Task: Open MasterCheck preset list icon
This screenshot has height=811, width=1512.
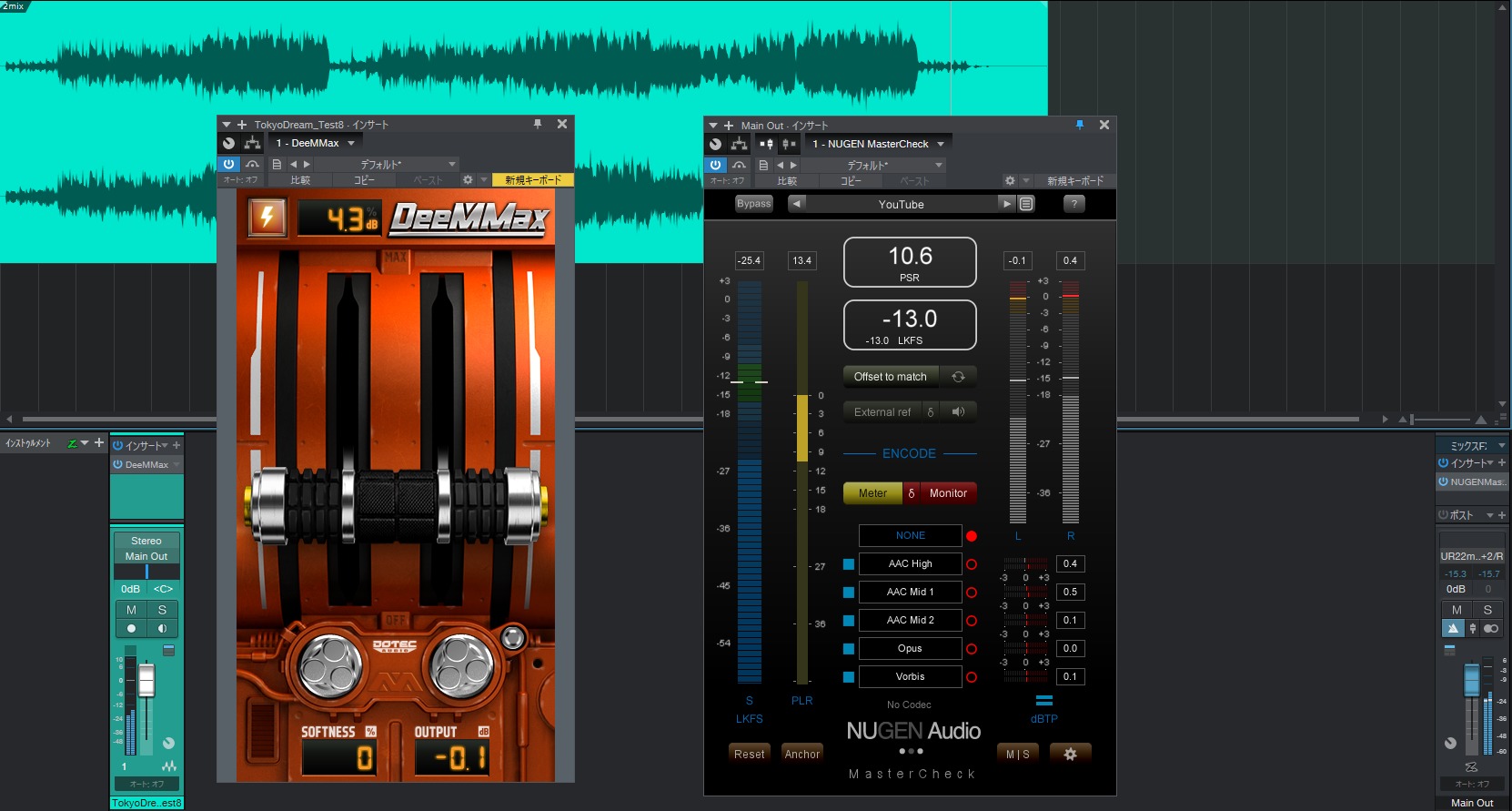Action: pyautogui.click(x=1026, y=204)
